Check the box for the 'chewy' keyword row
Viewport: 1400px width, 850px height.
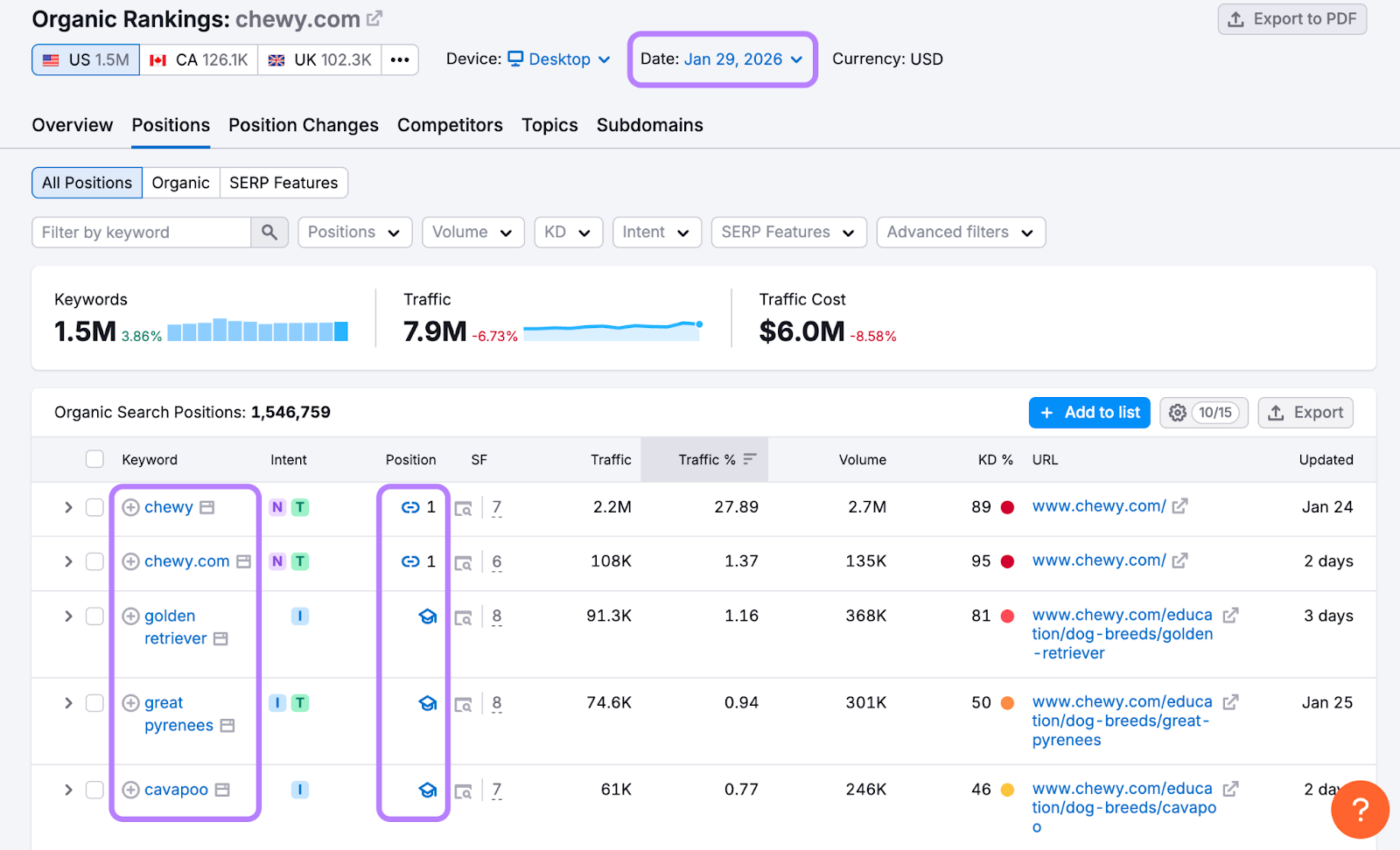(x=94, y=508)
